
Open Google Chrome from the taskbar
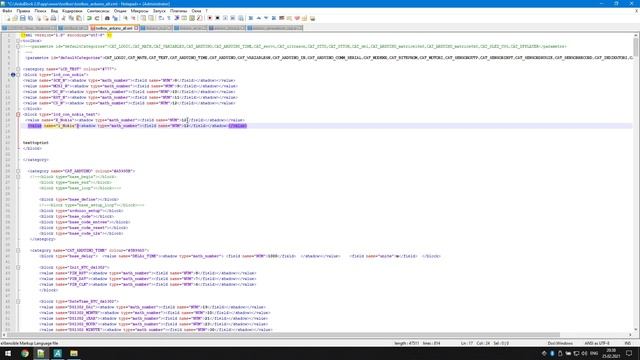coord(24,353)
